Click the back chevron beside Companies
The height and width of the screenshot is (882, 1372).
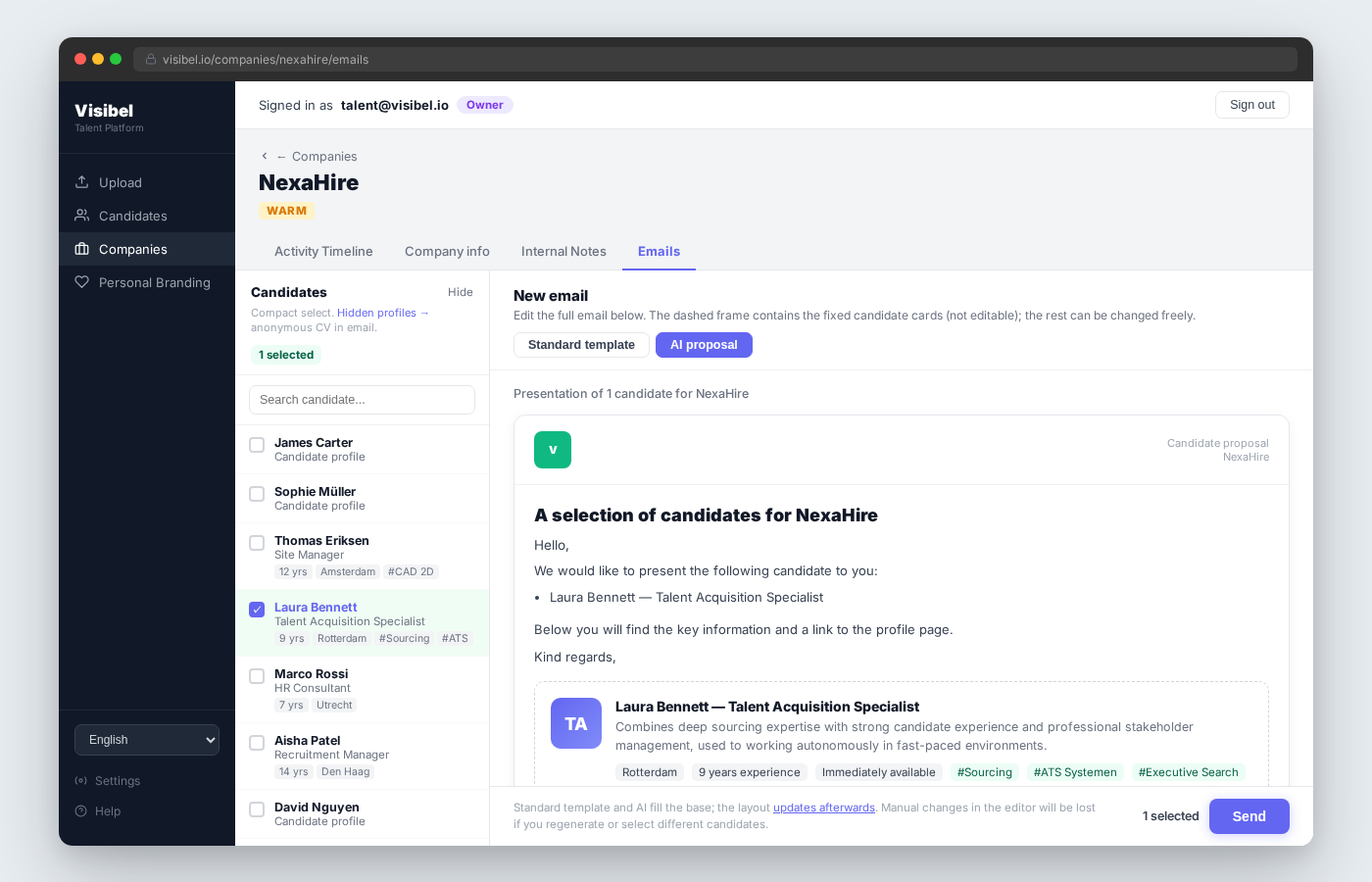pos(265,156)
